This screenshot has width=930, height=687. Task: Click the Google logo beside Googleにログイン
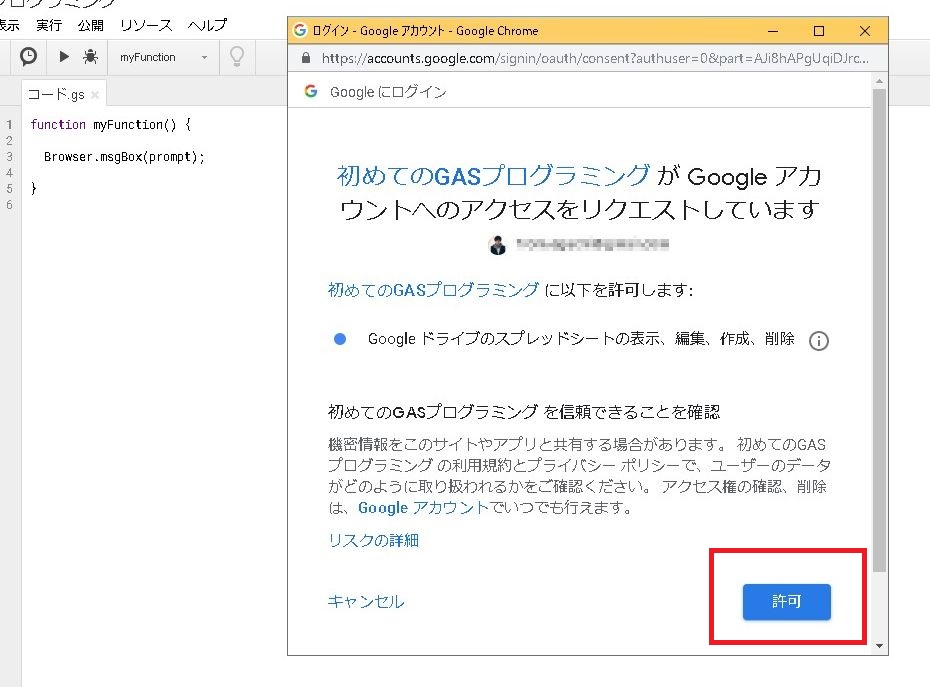coord(310,92)
